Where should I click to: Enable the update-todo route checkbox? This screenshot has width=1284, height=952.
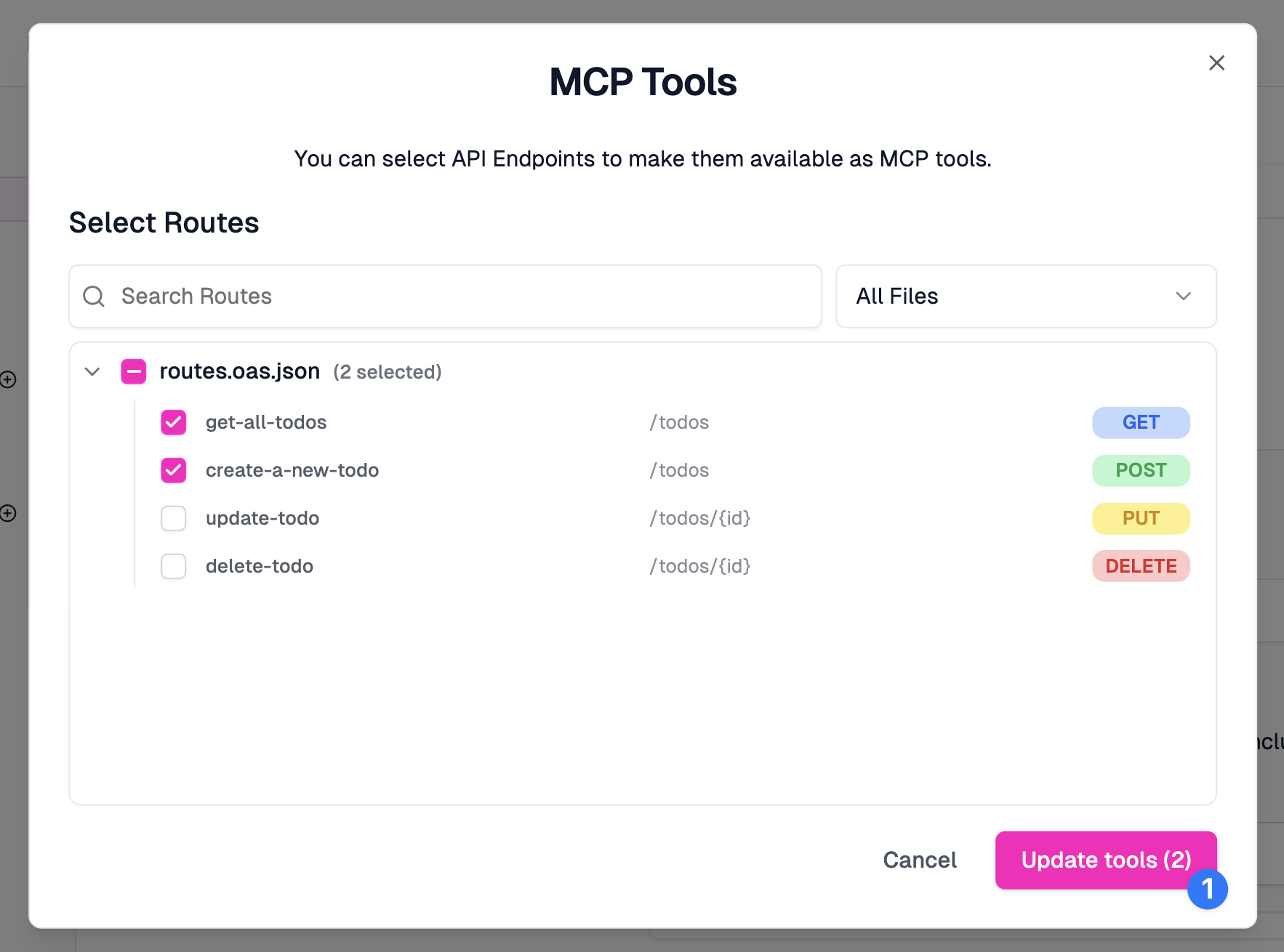pos(174,518)
